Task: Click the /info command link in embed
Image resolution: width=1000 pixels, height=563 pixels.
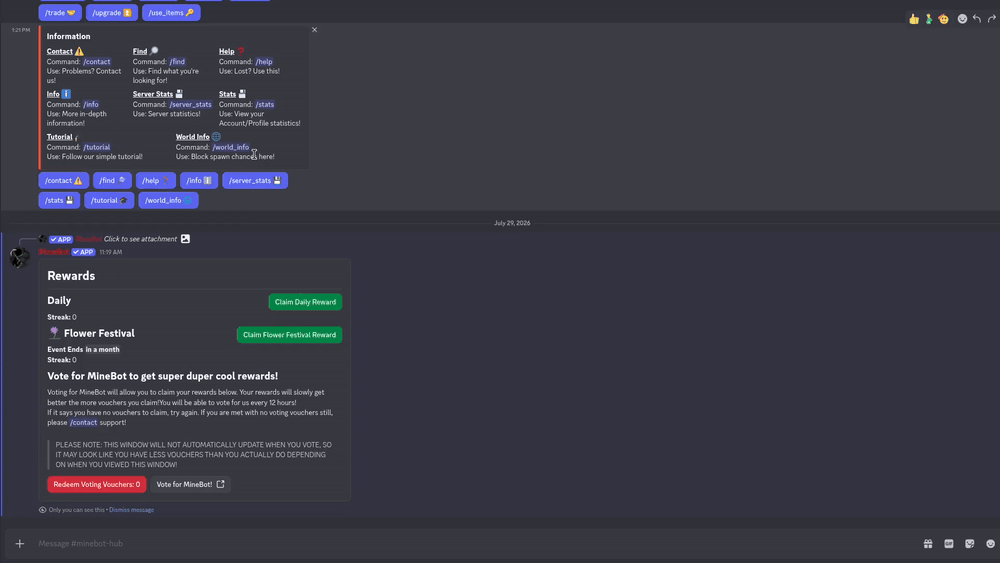Action: pyautogui.click(x=91, y=105)
